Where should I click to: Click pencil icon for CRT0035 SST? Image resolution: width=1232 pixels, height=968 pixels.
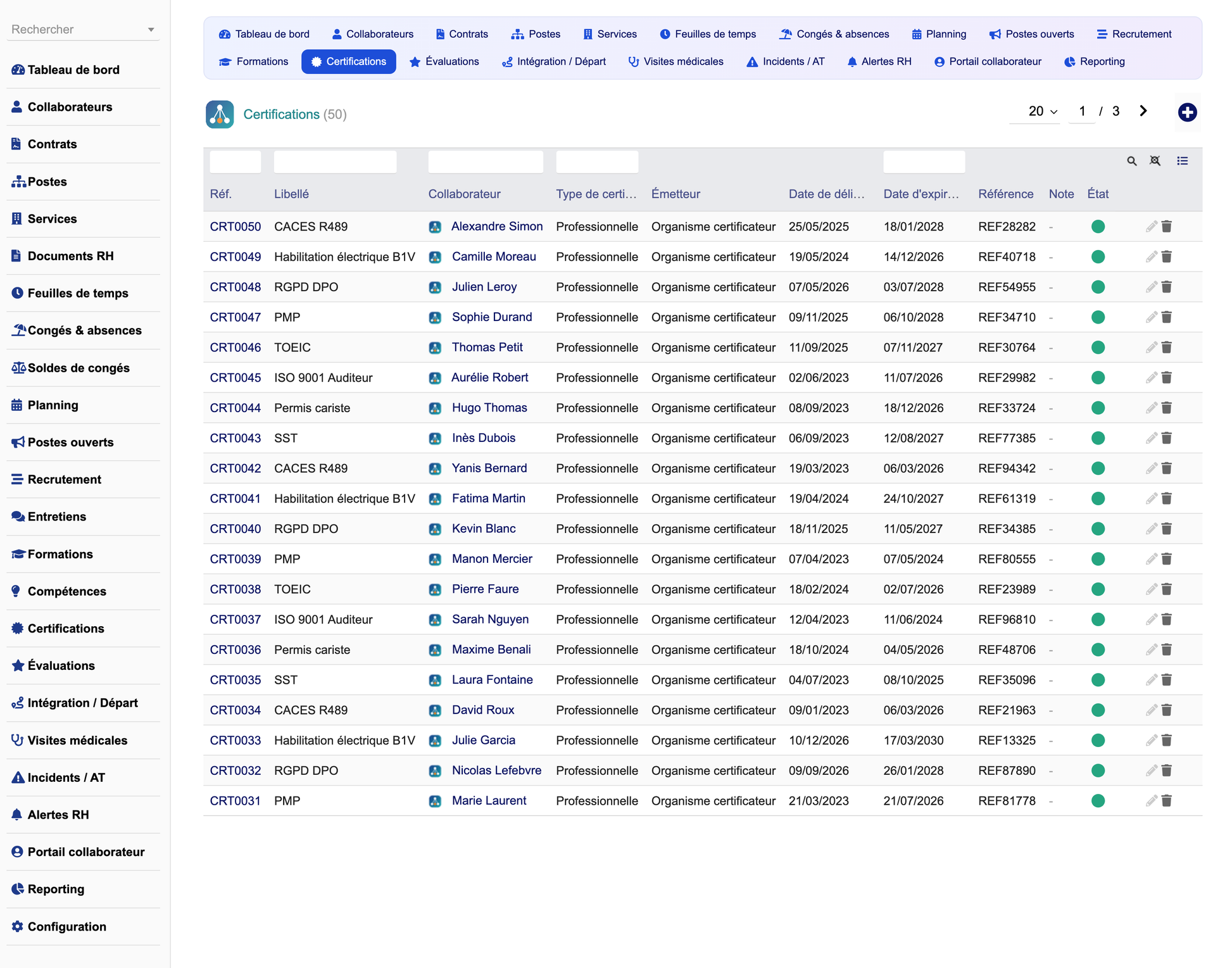pyautogui.click(x=1152, y=680)
